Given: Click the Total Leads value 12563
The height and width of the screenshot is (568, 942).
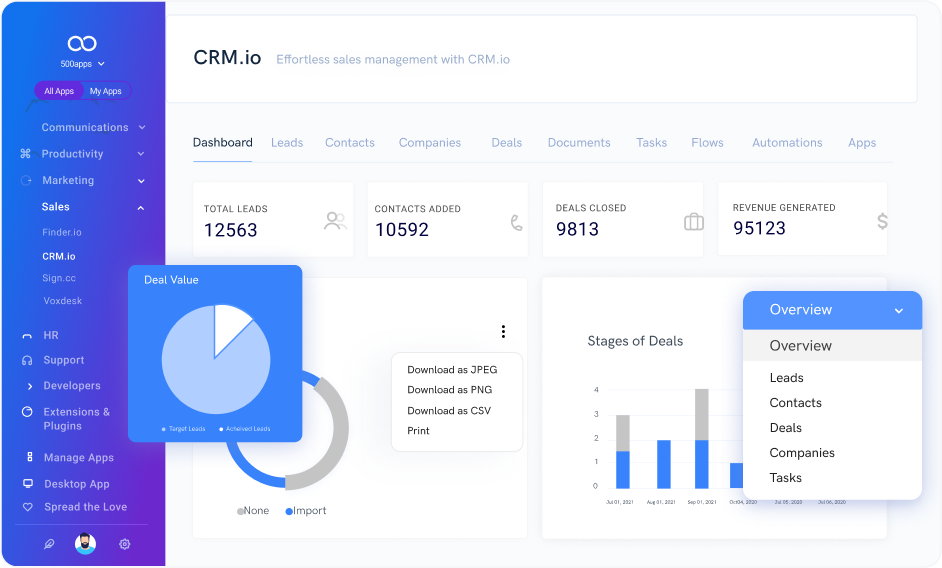Looking at the screenshot, I should [x=230, y=230].
